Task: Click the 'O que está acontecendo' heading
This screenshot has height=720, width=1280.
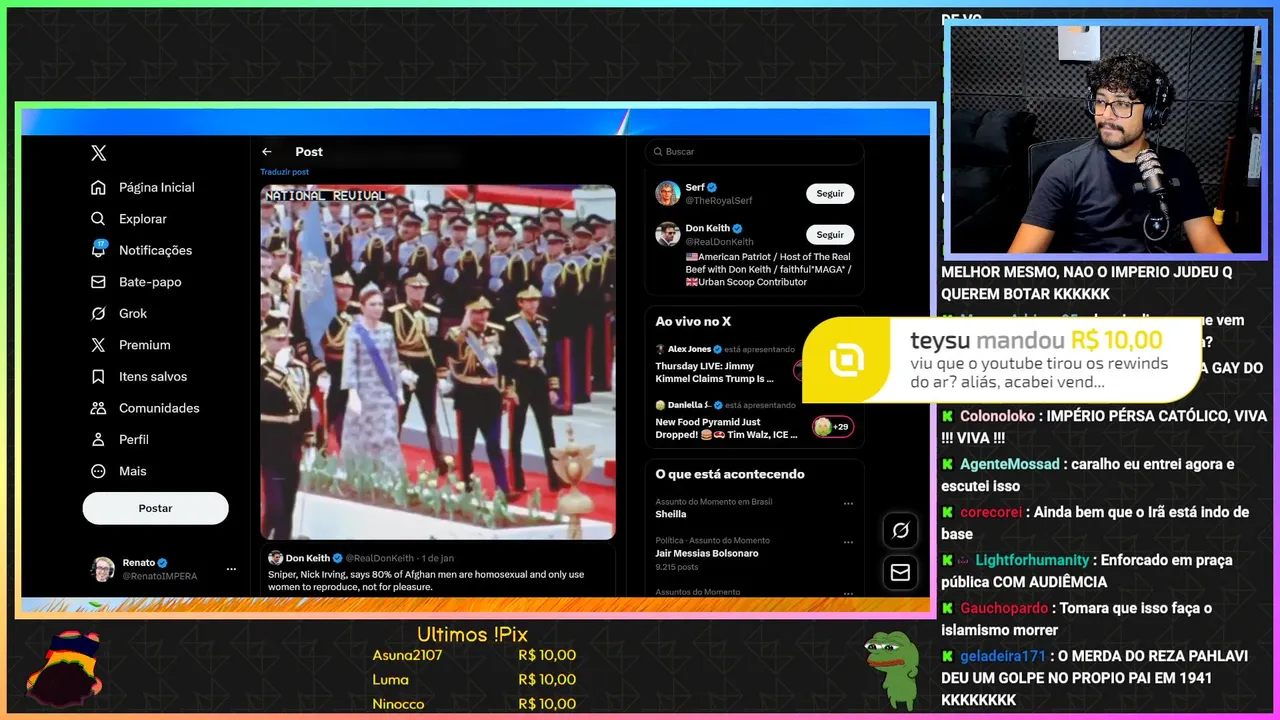Action: tap(730, 474)
